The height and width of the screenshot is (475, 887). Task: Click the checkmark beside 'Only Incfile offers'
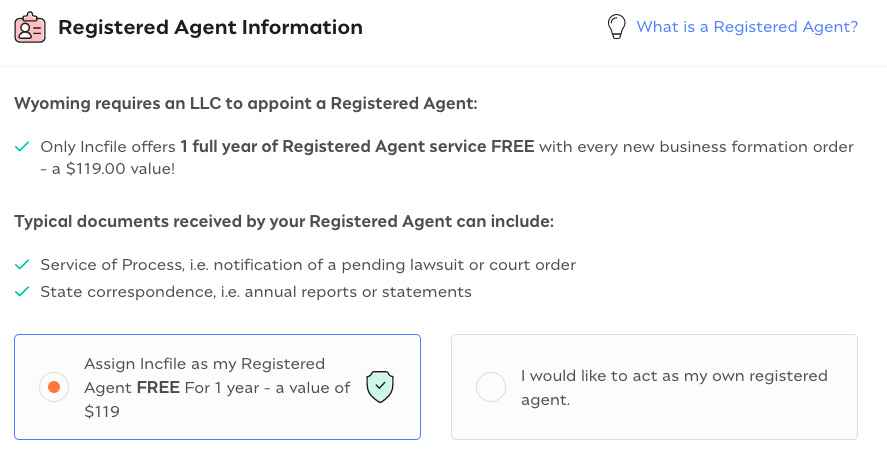(x=22, y=147)
